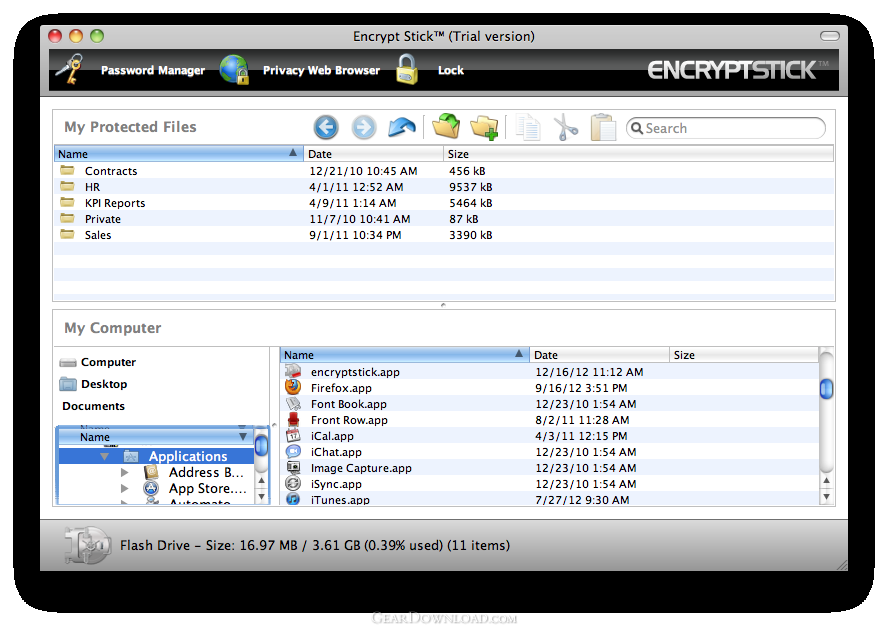Image resolution: width=888 pixels, height=626 pixels.
Task: Click the iSync.app icon
Action: (x=293, y=484)
